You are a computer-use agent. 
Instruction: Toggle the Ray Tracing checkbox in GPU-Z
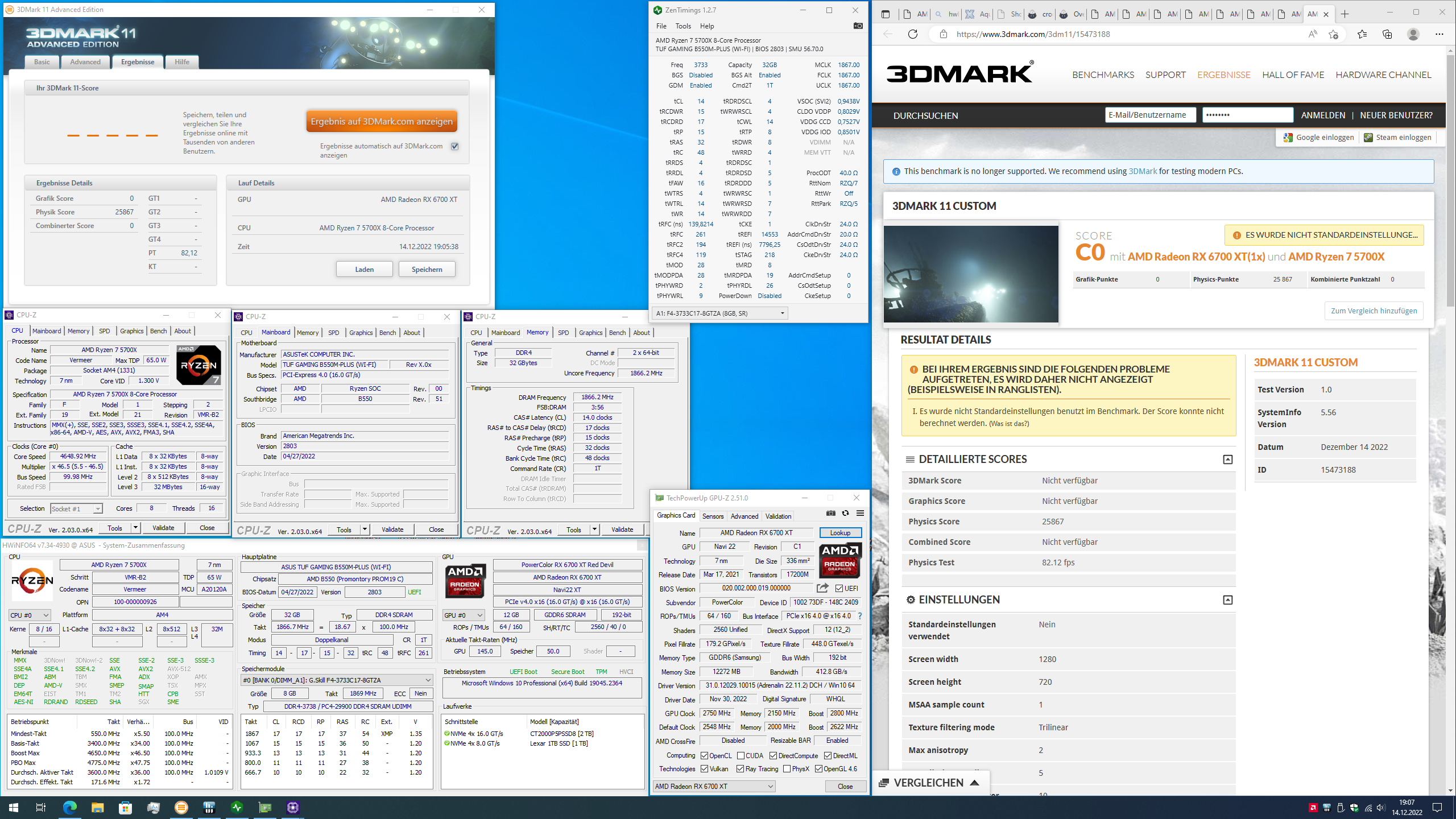point(740,768)
